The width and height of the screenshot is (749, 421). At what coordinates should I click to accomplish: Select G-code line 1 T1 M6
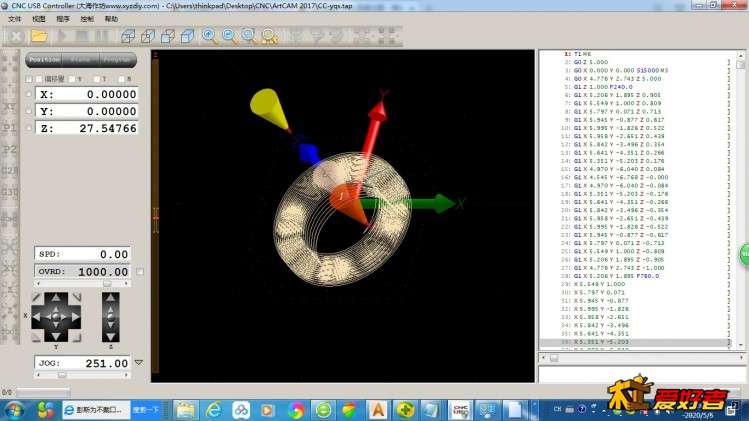click(x=582, y=54)
